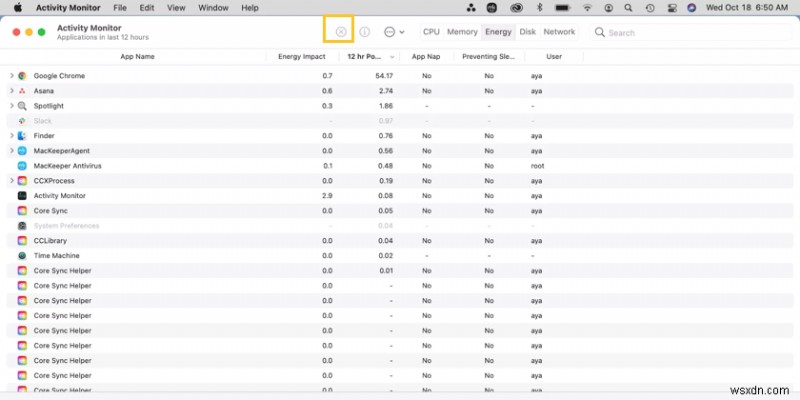Click the date and time in menu bar

click(x=746, y=8)
